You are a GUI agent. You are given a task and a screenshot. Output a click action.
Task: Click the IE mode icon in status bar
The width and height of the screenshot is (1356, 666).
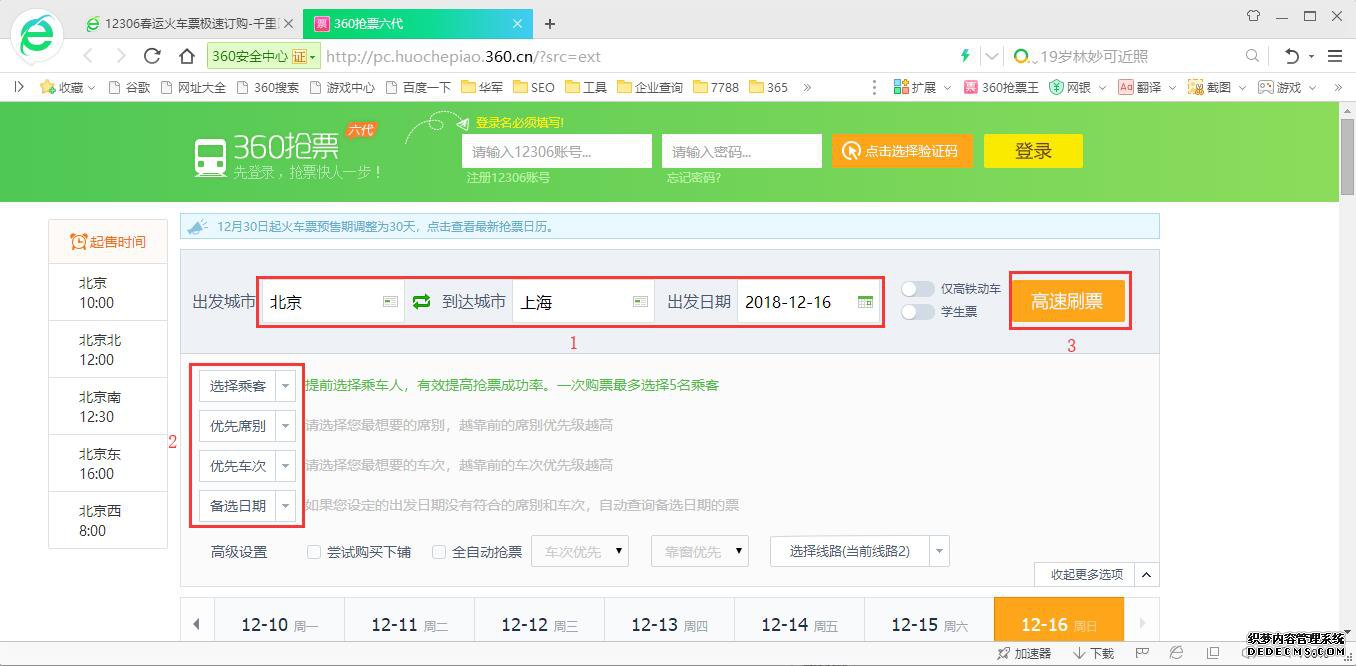pos(1177,653)
